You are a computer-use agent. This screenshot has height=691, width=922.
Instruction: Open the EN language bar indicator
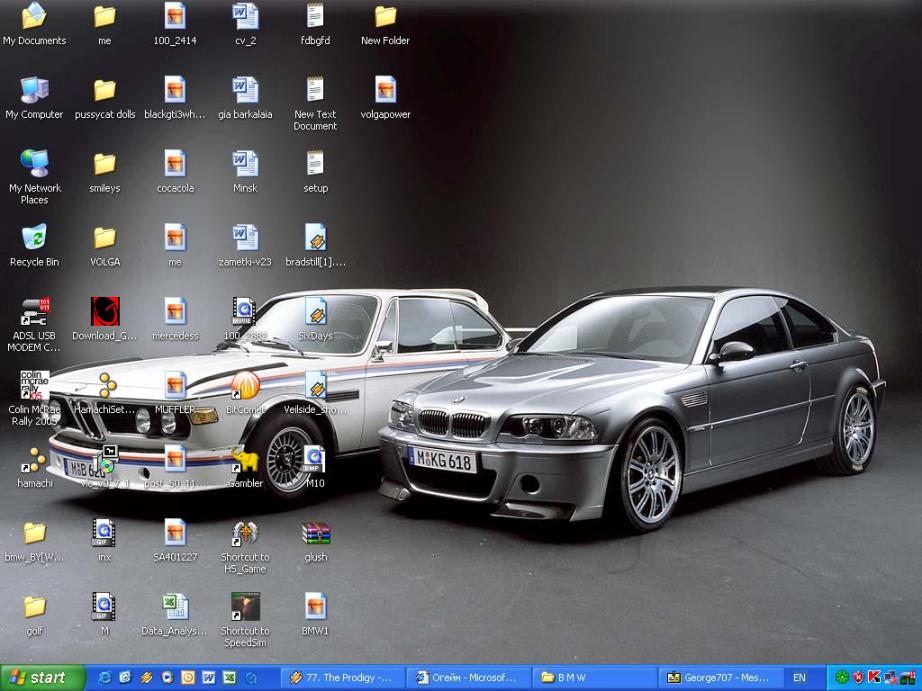(799, 678)
